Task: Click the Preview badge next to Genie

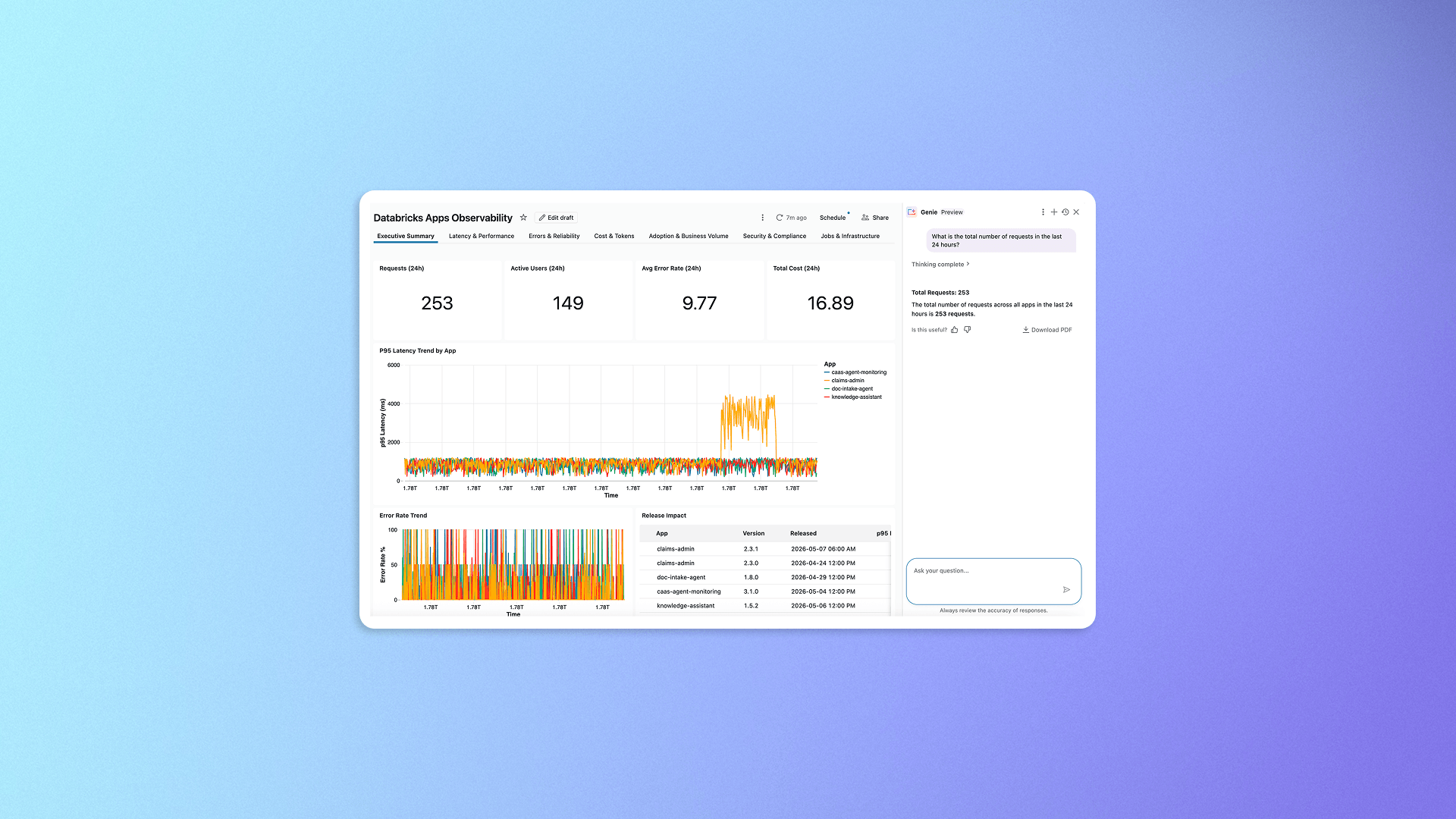Action: coord(952,212)
